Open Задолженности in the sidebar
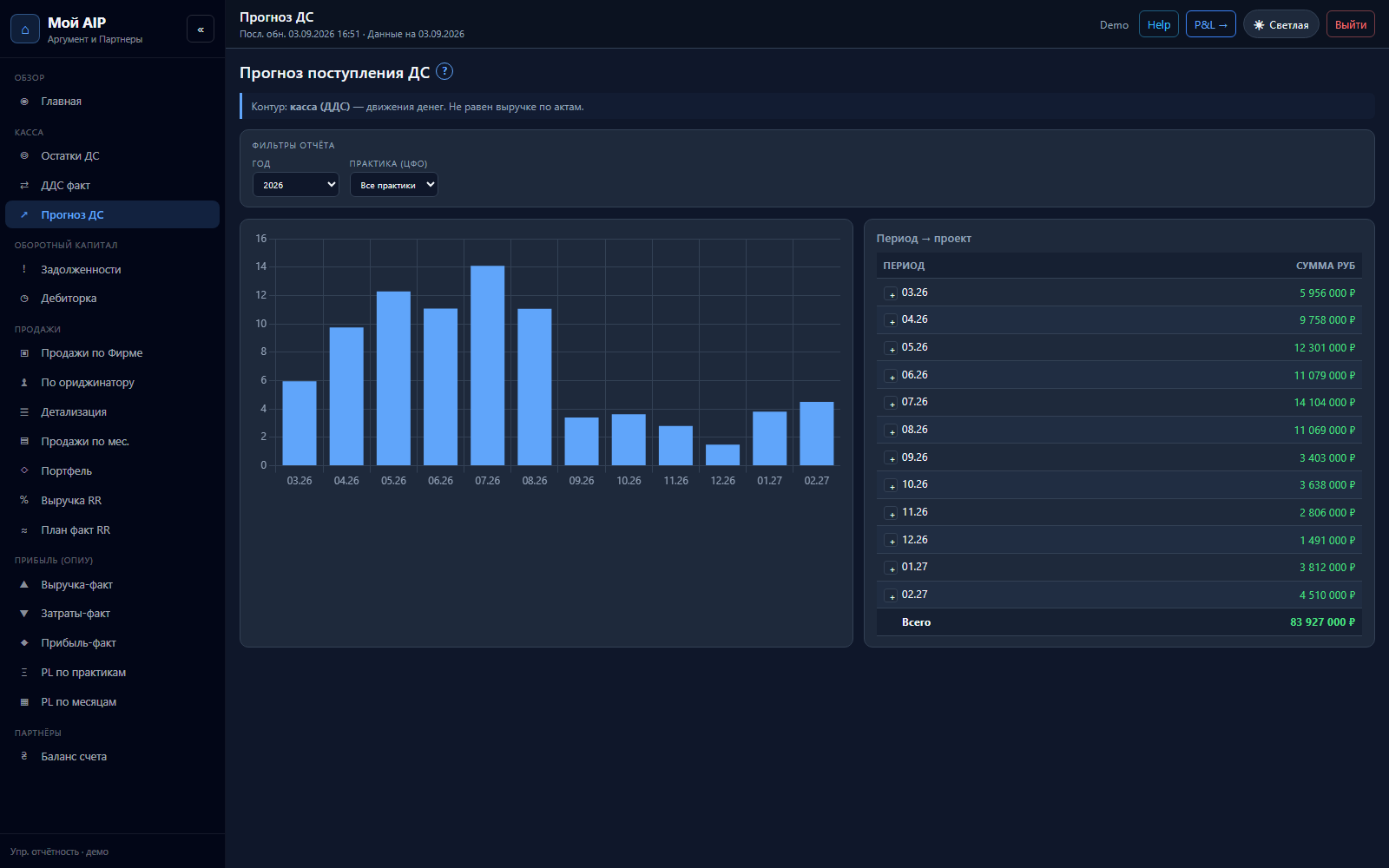This screenshot has width=1389, height=868. pyautogui.click(x=112, y=270)
